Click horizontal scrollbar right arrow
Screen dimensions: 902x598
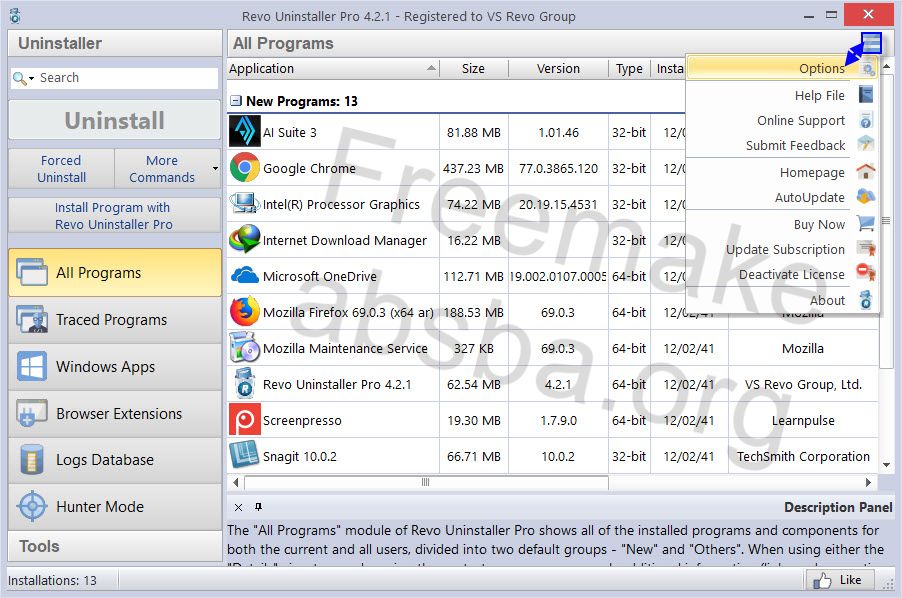(868, 482)
